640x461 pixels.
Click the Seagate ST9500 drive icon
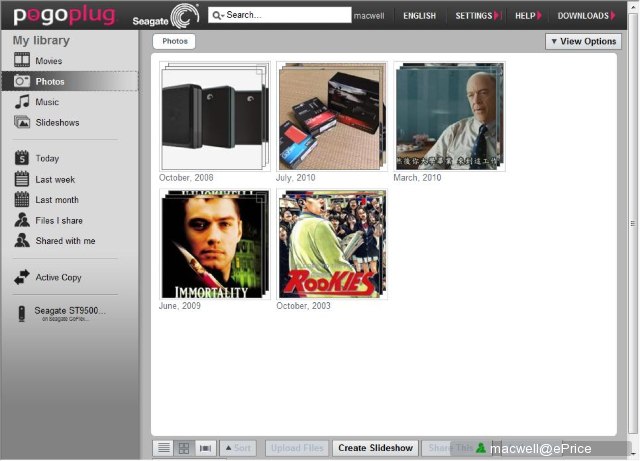[22, 314]
